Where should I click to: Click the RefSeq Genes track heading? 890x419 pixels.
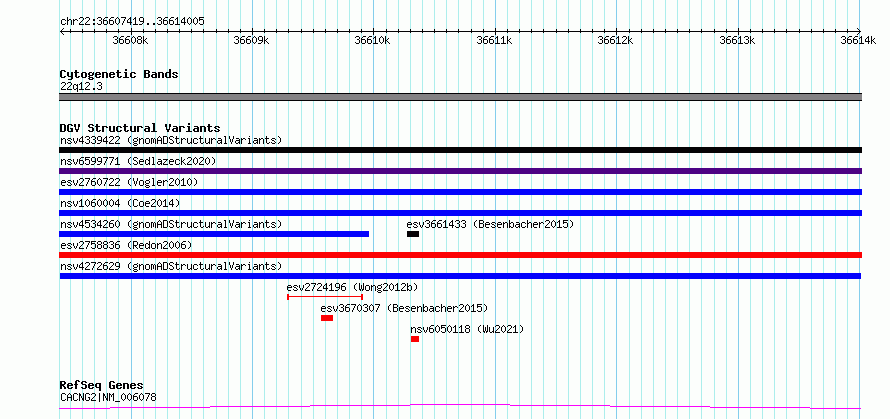[102, 385]
